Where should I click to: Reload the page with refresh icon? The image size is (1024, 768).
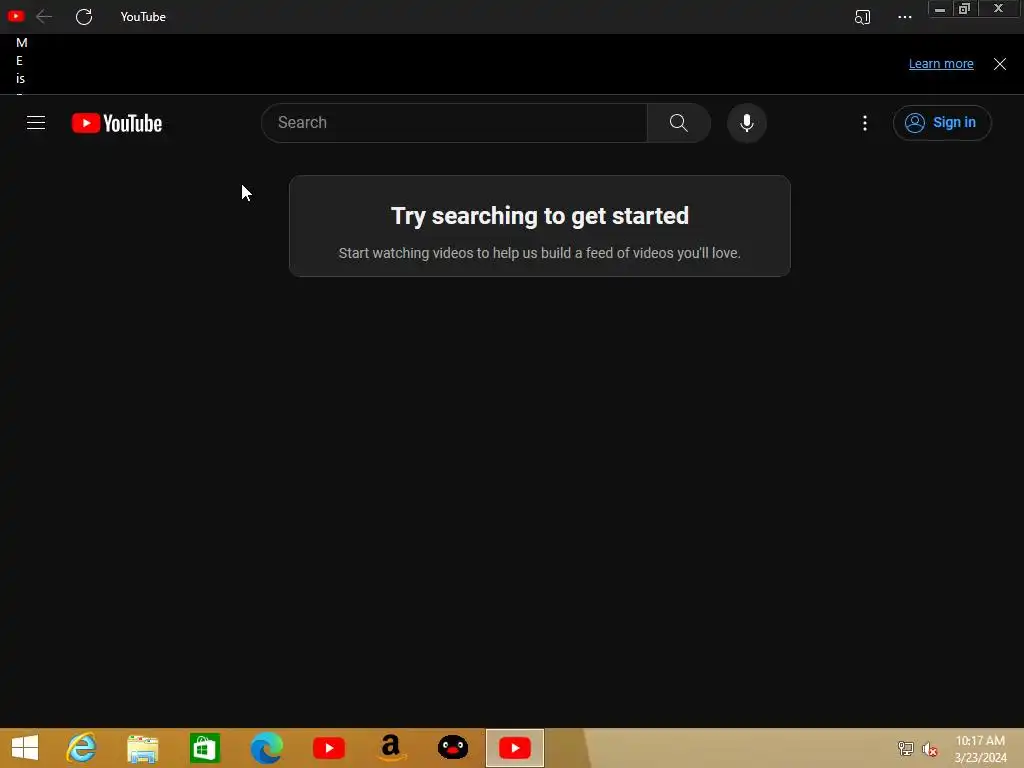[x=84, y=17]
